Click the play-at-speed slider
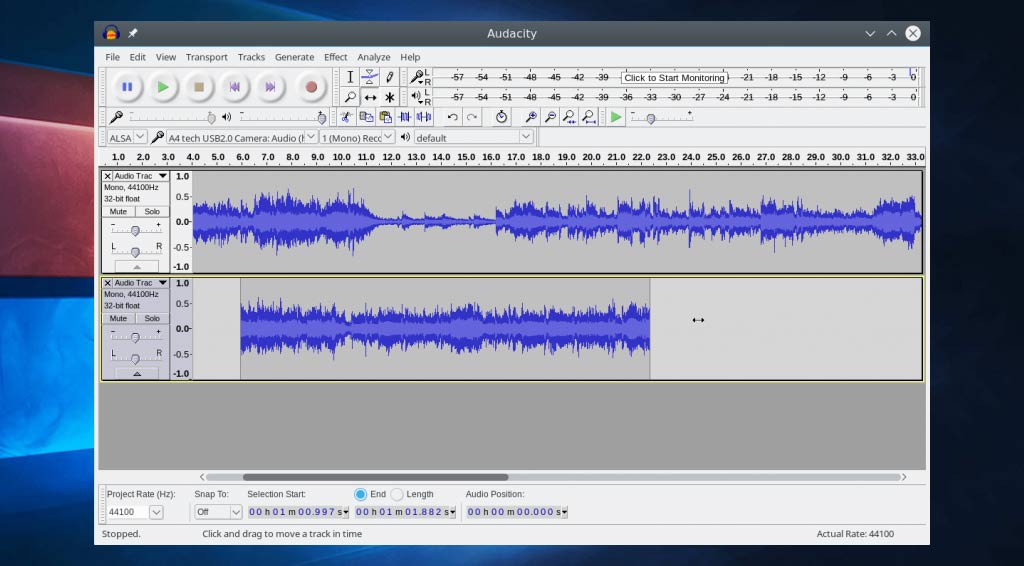The height and width of the screenshot is (566, 1024). click(661, 118)
